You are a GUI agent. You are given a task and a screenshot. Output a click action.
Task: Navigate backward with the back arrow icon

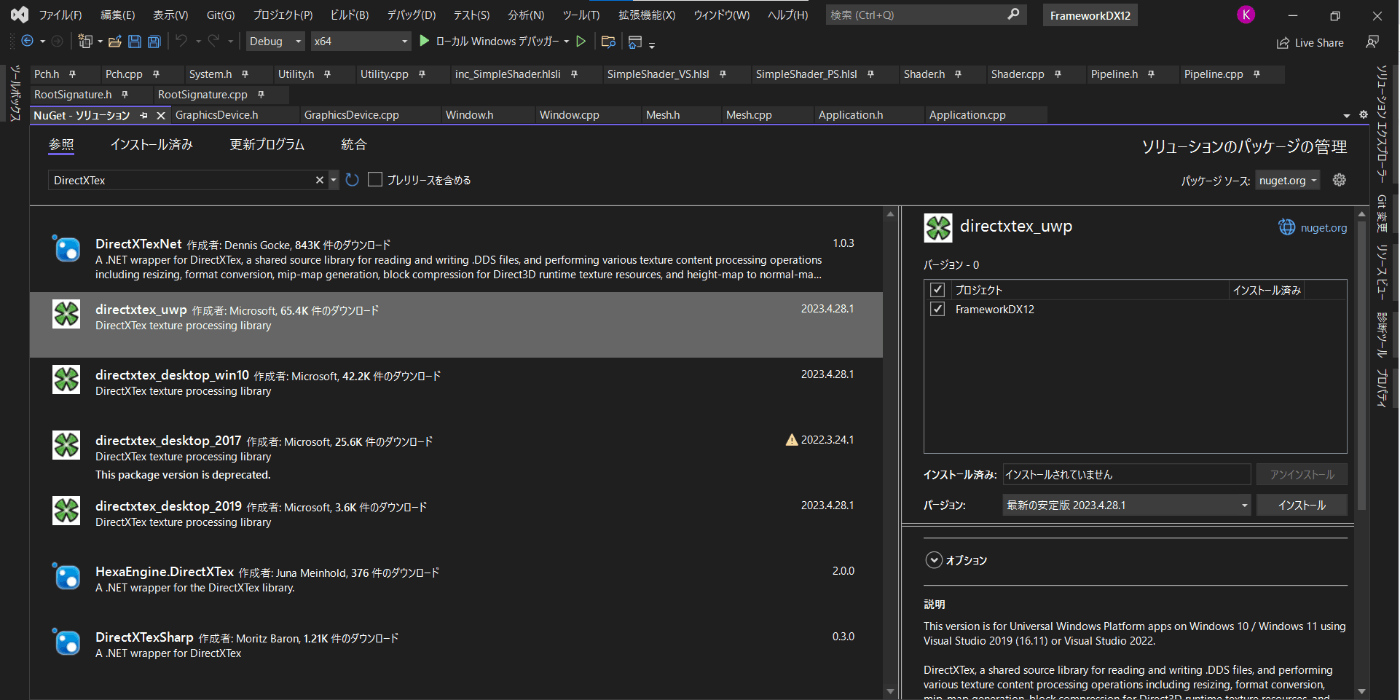click(27, 41)
